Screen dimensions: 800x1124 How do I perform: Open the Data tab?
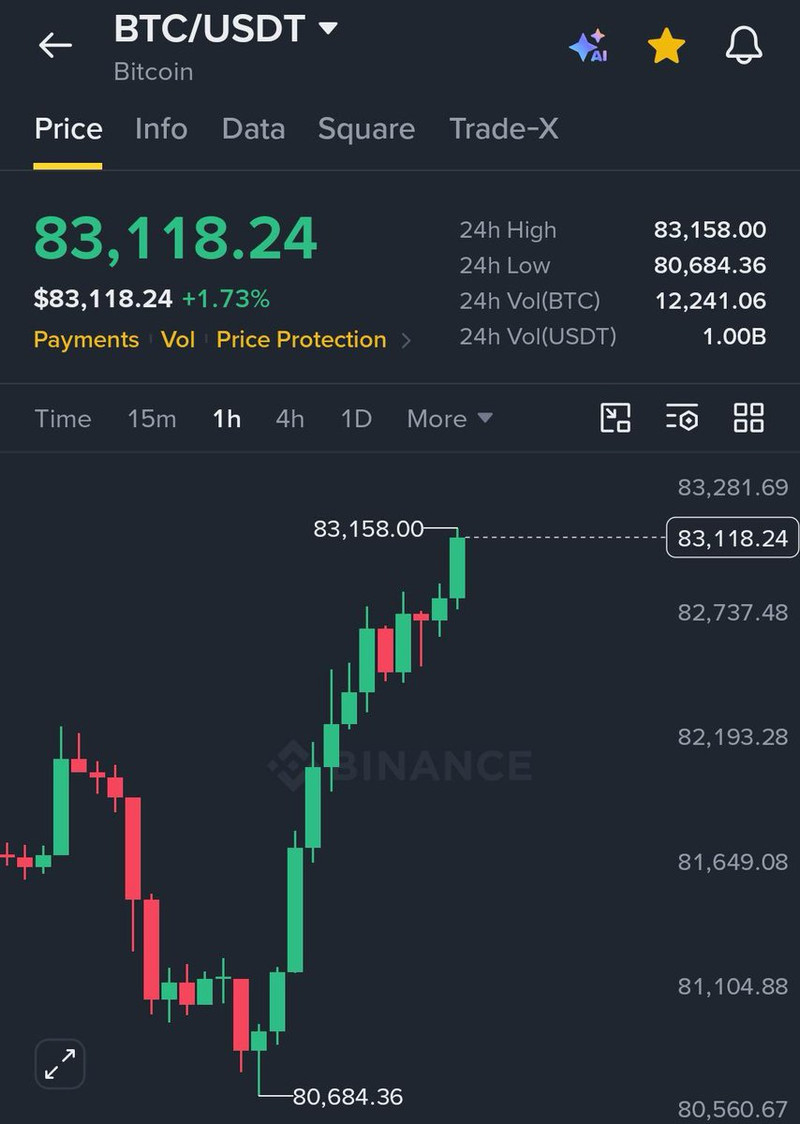253,129
